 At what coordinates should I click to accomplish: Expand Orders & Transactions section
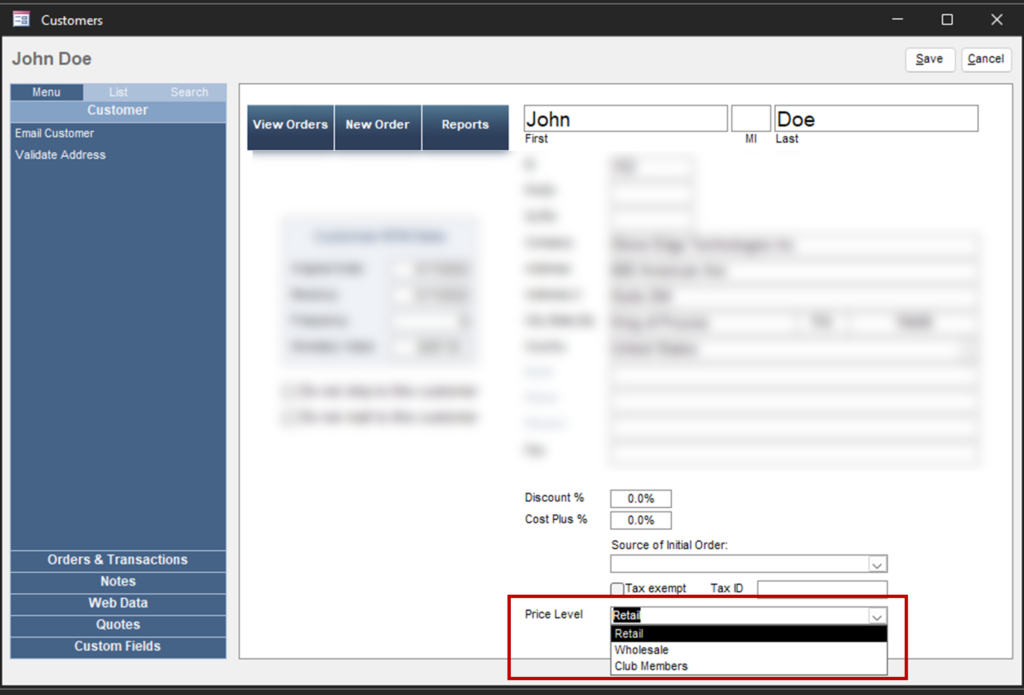click(x=118, y=560)
